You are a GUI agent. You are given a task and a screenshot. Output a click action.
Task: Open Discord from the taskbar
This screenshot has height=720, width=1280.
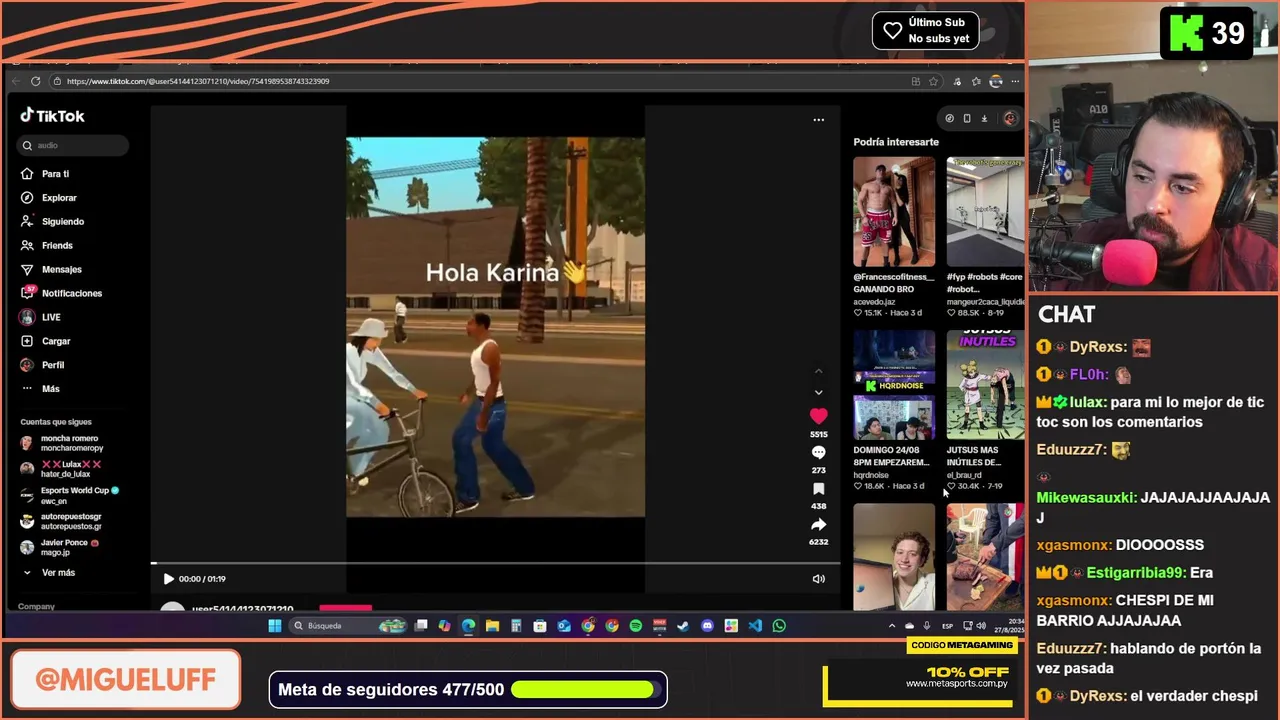tap(706, 626)
